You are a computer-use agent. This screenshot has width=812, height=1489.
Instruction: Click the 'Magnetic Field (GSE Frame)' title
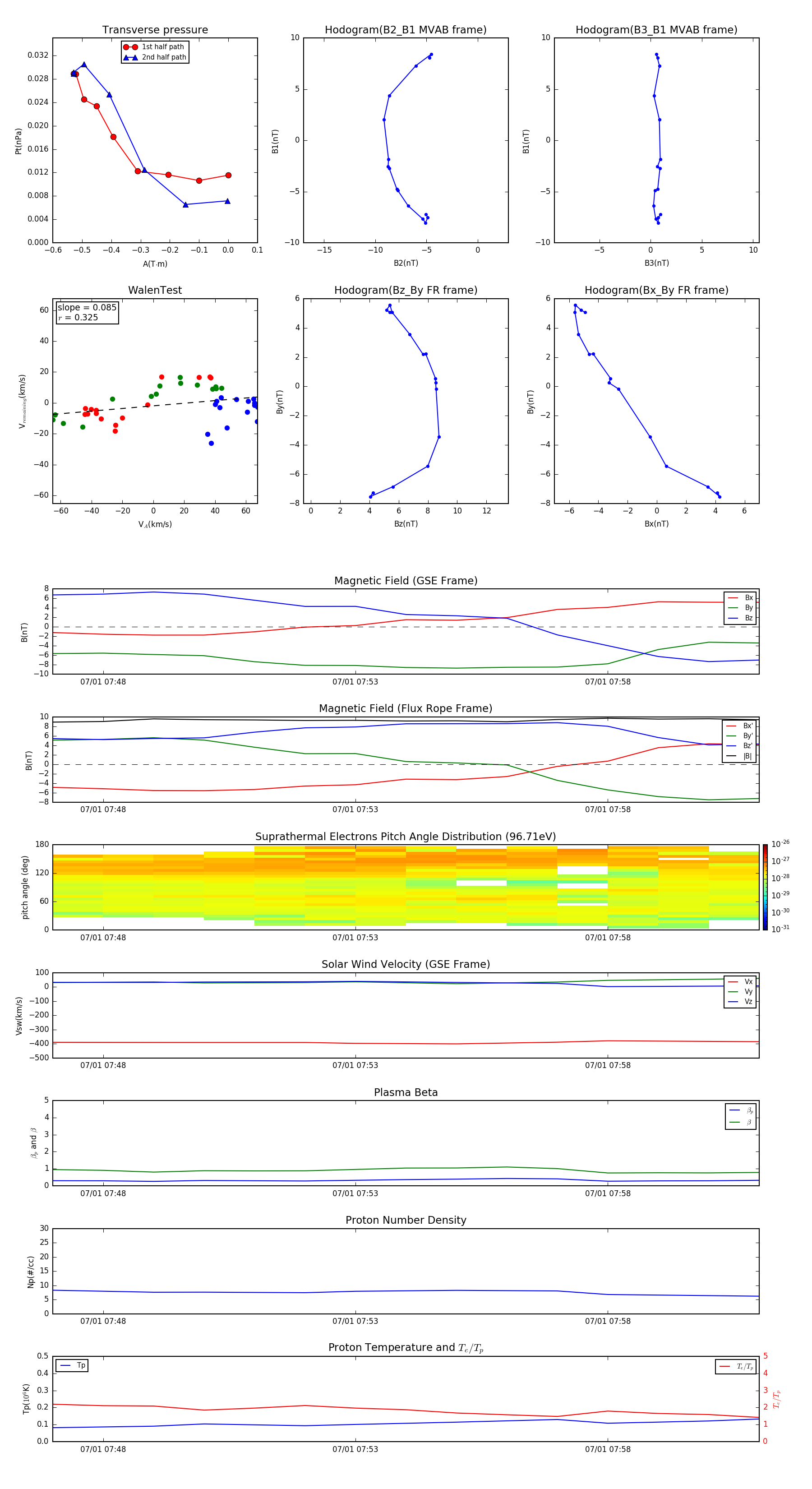[406, 581]
